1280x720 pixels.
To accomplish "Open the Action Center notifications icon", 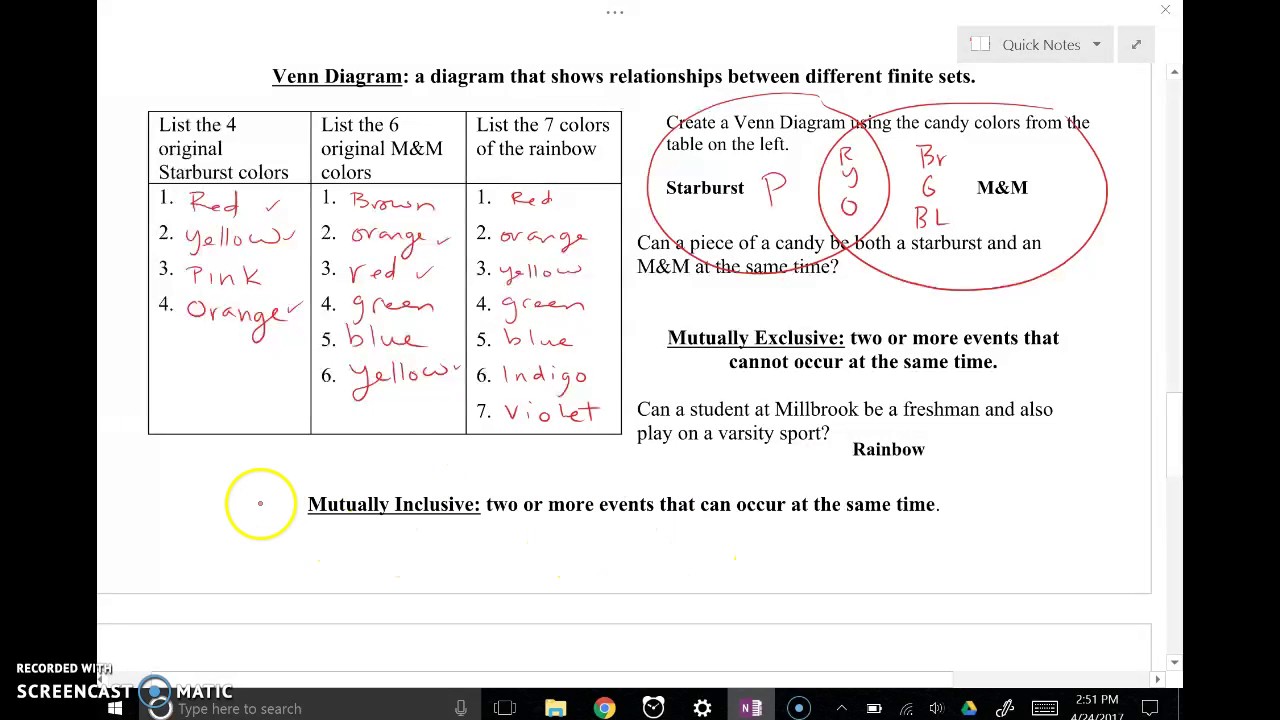I will pos(1151,708).
